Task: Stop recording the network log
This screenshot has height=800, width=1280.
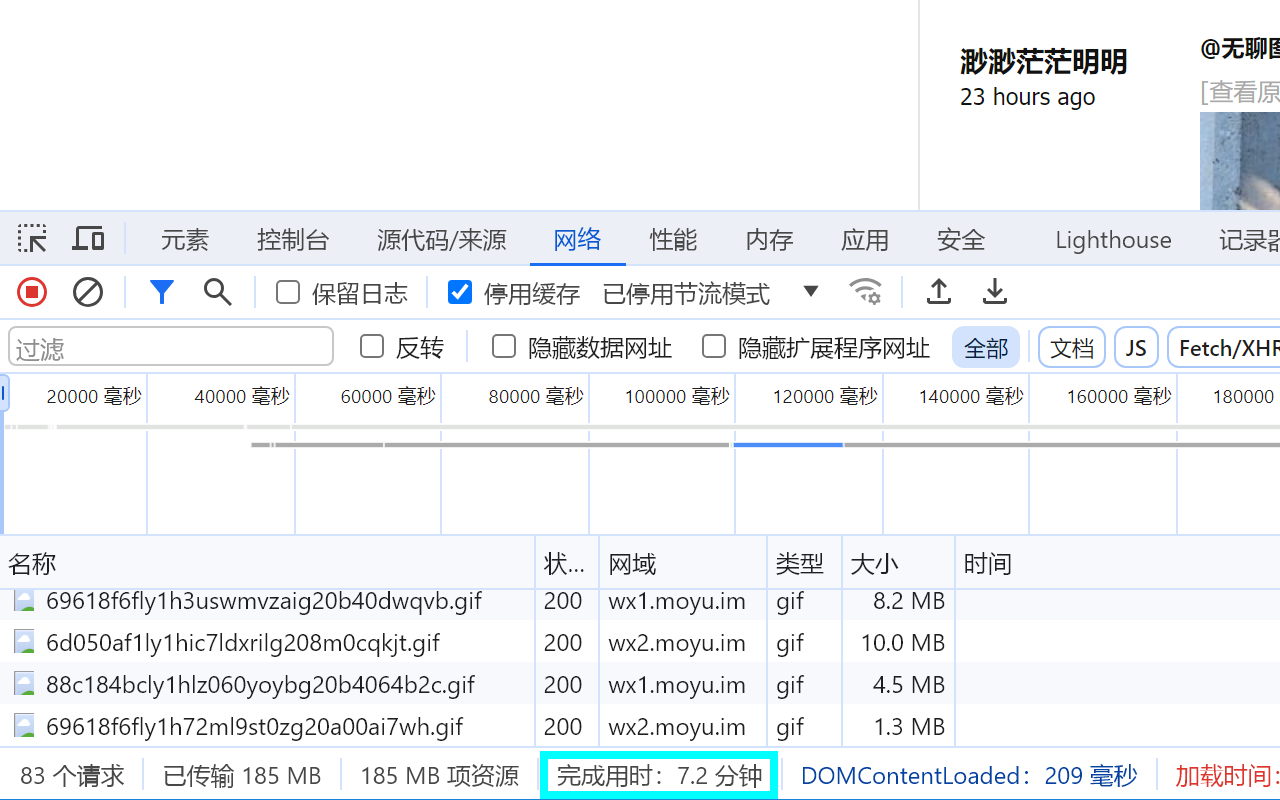Action: tap(31, 292)
